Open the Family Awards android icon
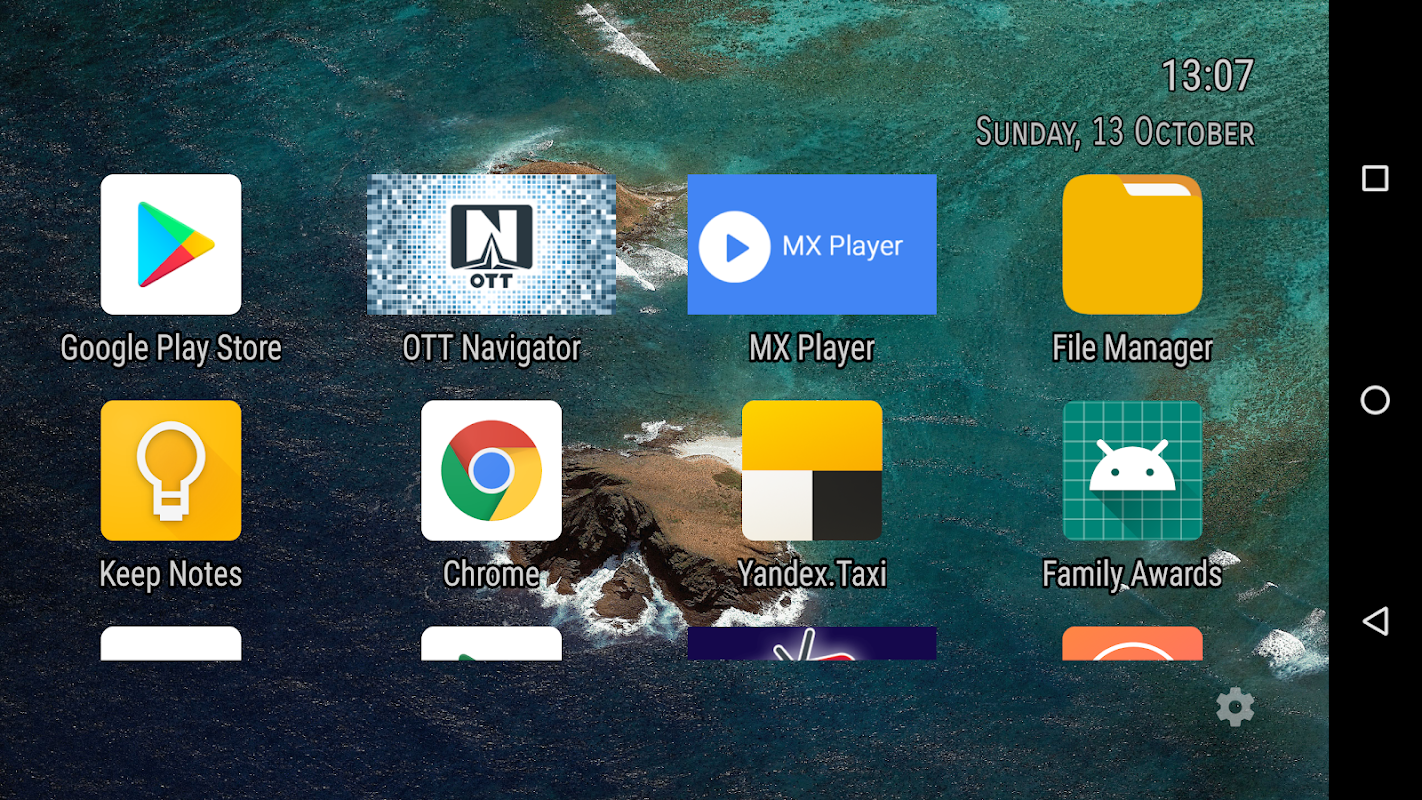 (x=1132, y=470)
